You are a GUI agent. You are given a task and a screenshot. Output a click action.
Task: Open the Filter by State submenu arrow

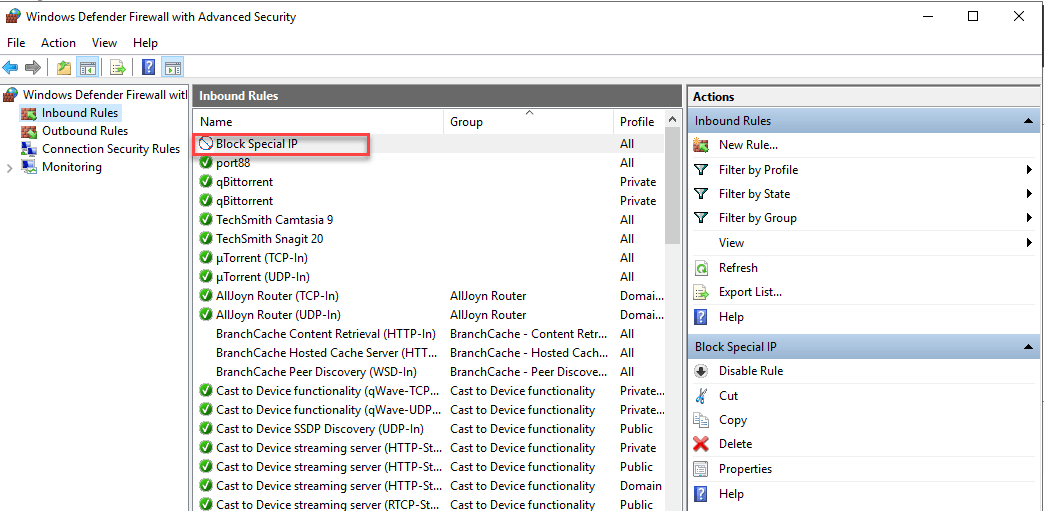tap(1028, 194)
